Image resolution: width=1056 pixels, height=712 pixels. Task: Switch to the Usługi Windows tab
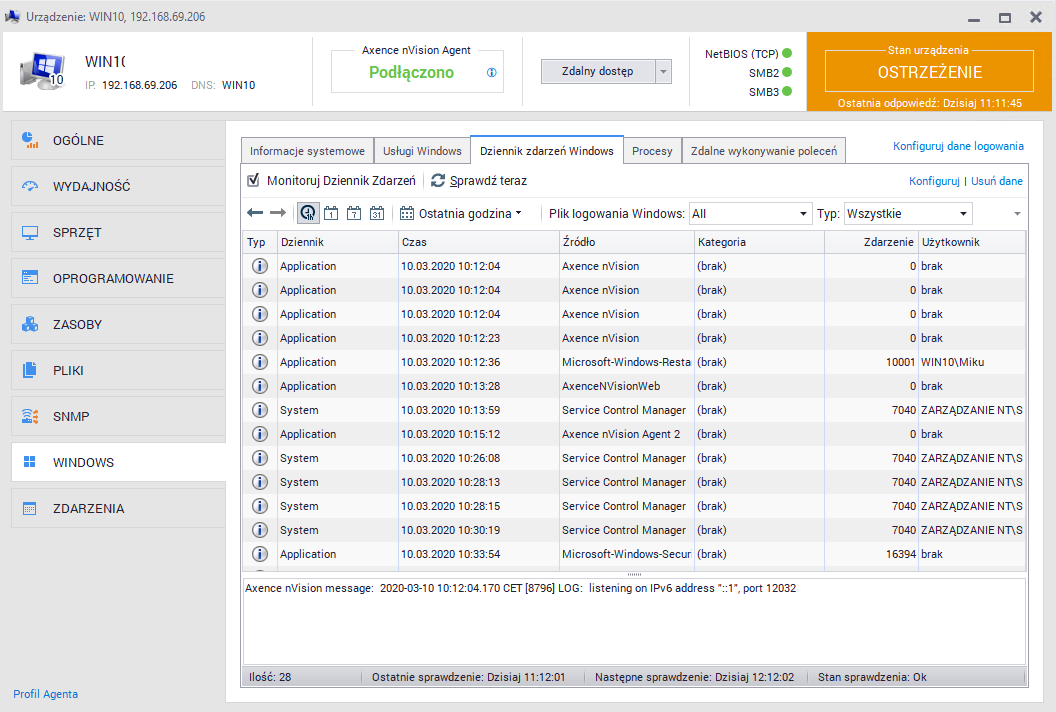tap(422, 151)
